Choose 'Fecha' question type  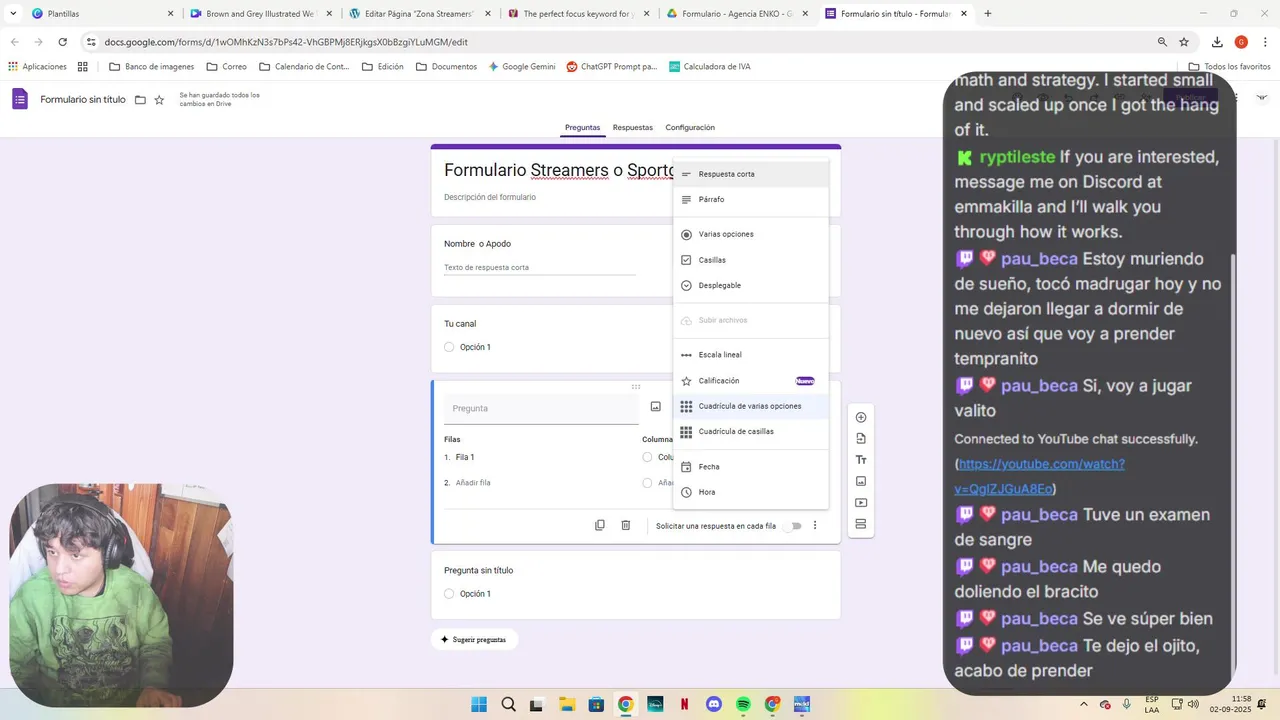point(751,467)
